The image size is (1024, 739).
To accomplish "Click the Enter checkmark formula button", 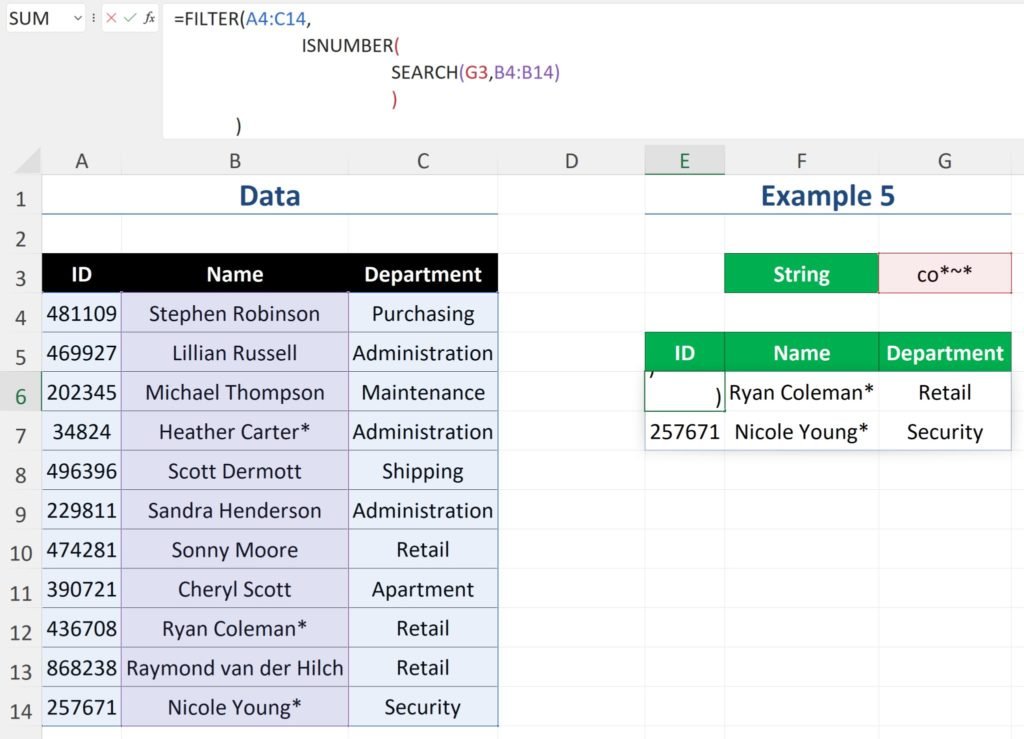I will (130, 18).
